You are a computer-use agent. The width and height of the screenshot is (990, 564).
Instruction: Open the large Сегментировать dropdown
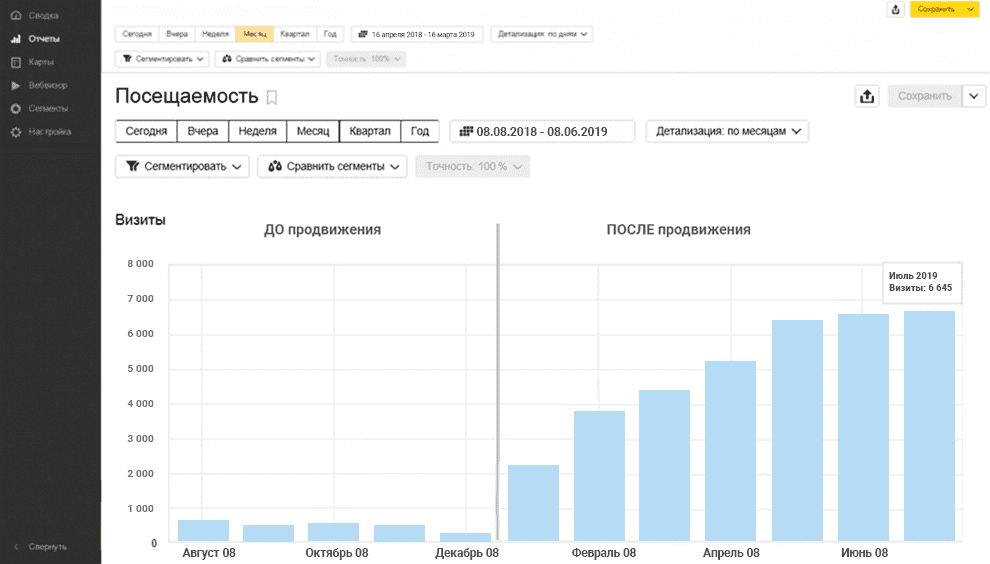pyautogui.click(x=182, y=167)
